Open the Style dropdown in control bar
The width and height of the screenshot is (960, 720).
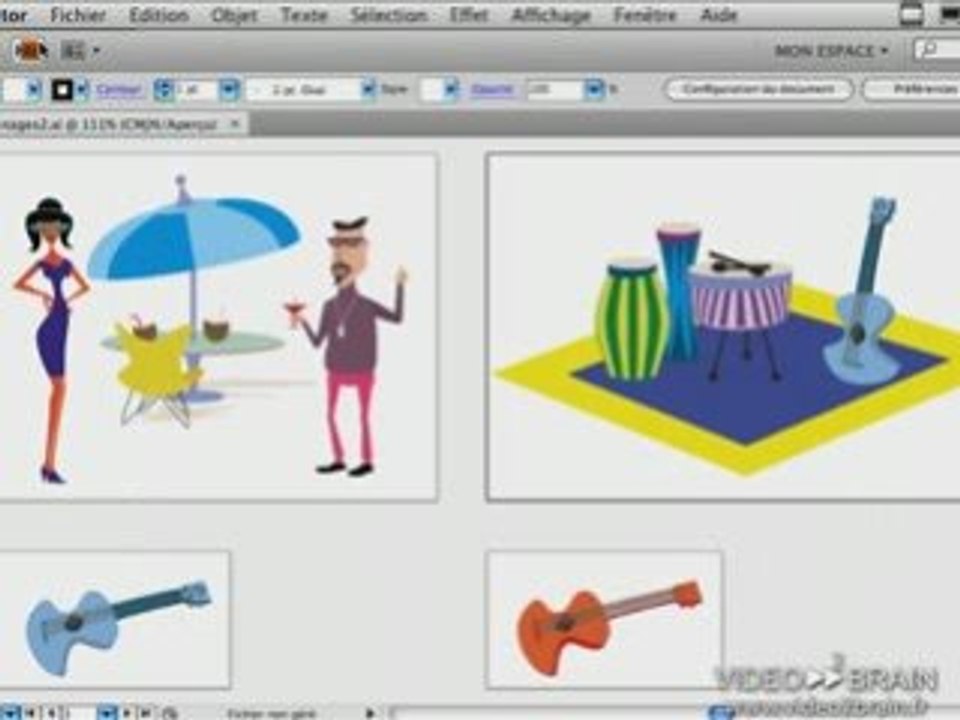pos(451,90)
